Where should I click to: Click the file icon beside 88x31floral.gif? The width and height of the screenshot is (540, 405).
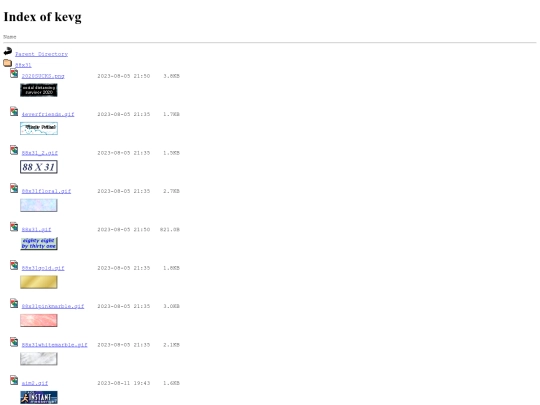[x=14, y=188]
